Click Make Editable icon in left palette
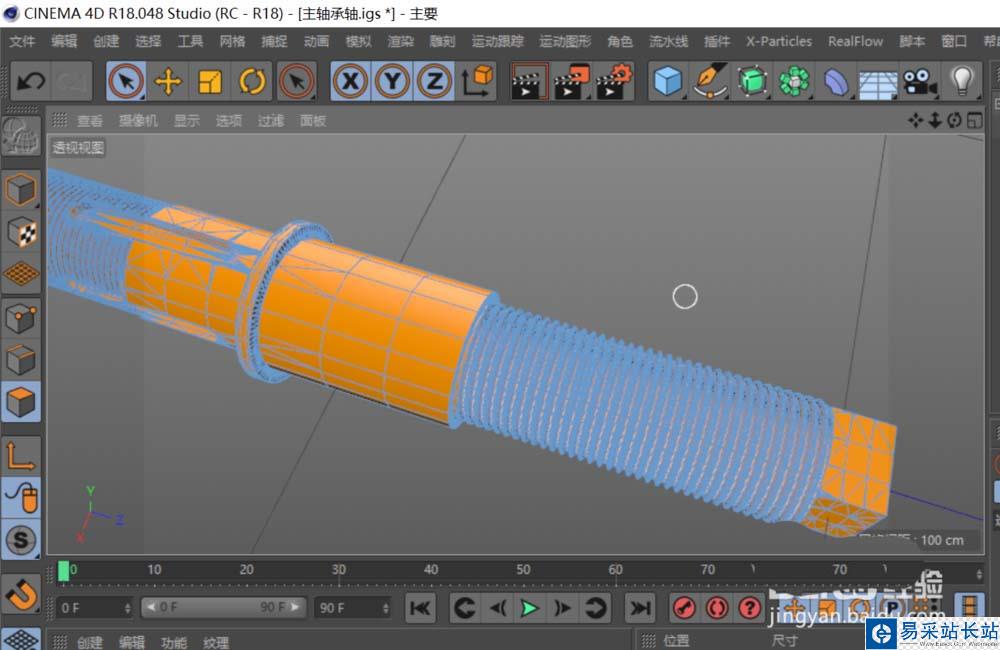 coord(21,136)
